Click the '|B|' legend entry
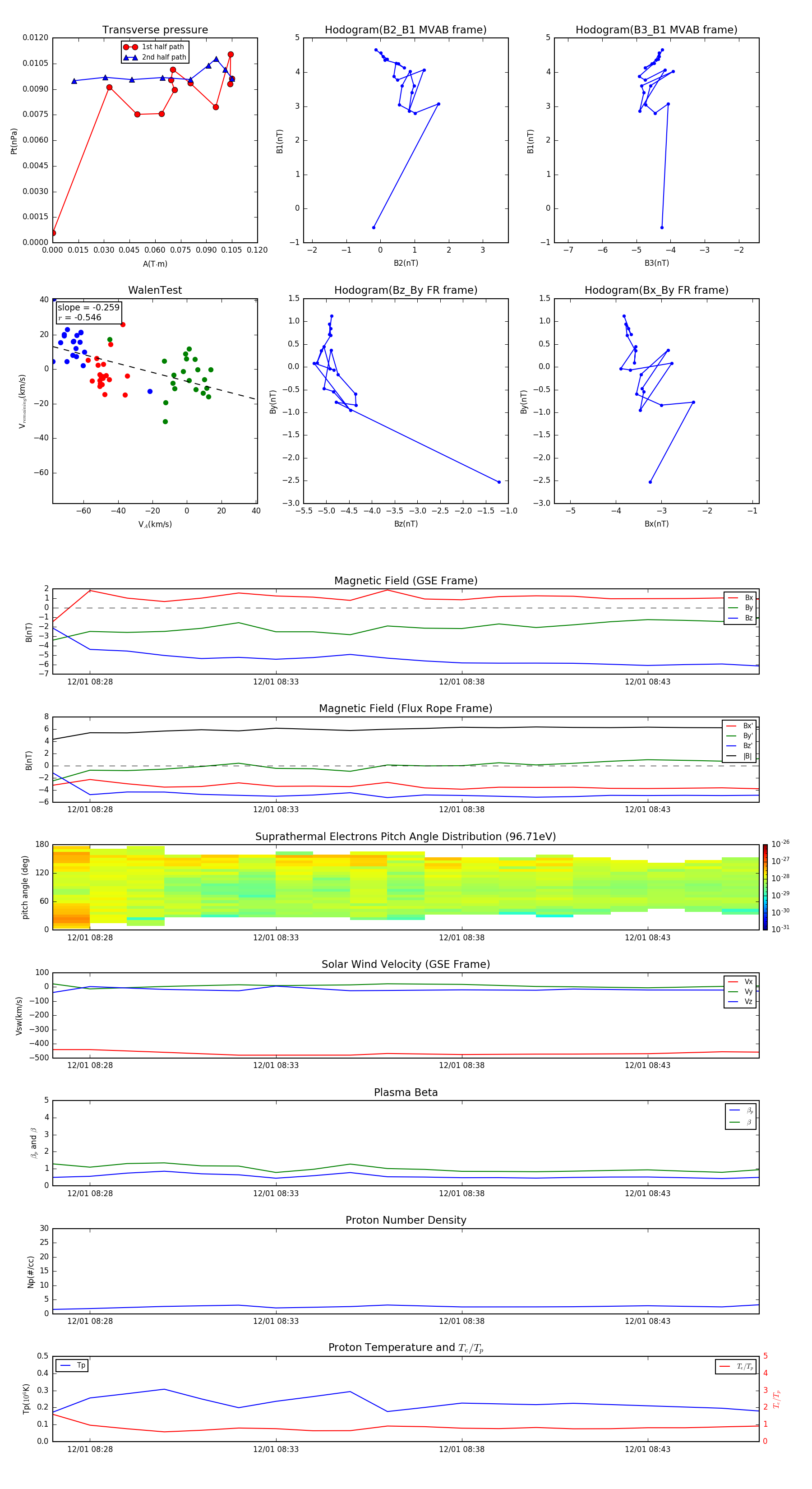 [x=740, y=756]
